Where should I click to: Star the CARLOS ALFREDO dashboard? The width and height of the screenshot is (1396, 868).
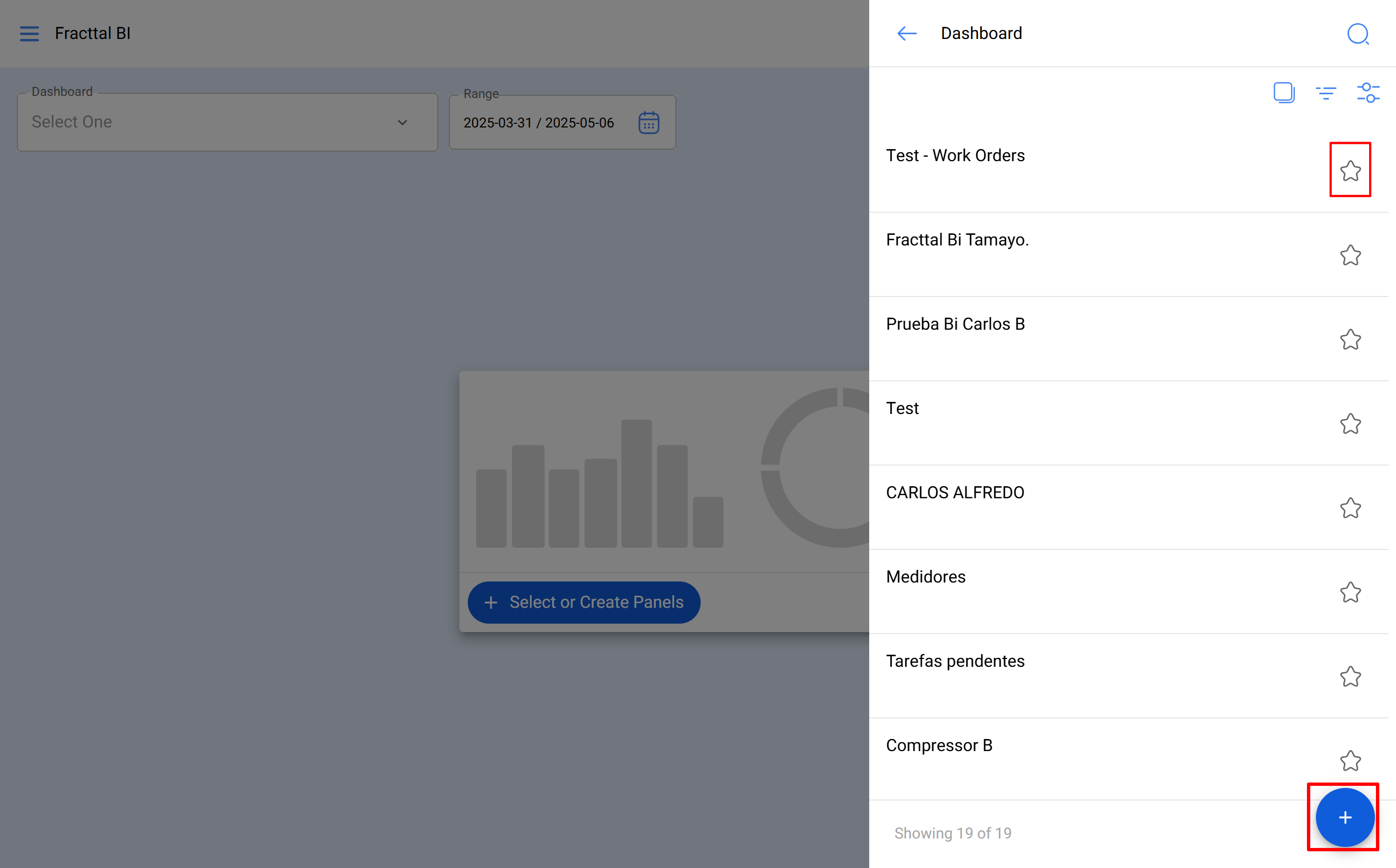pyautogui.click(x=1350, y=508)
